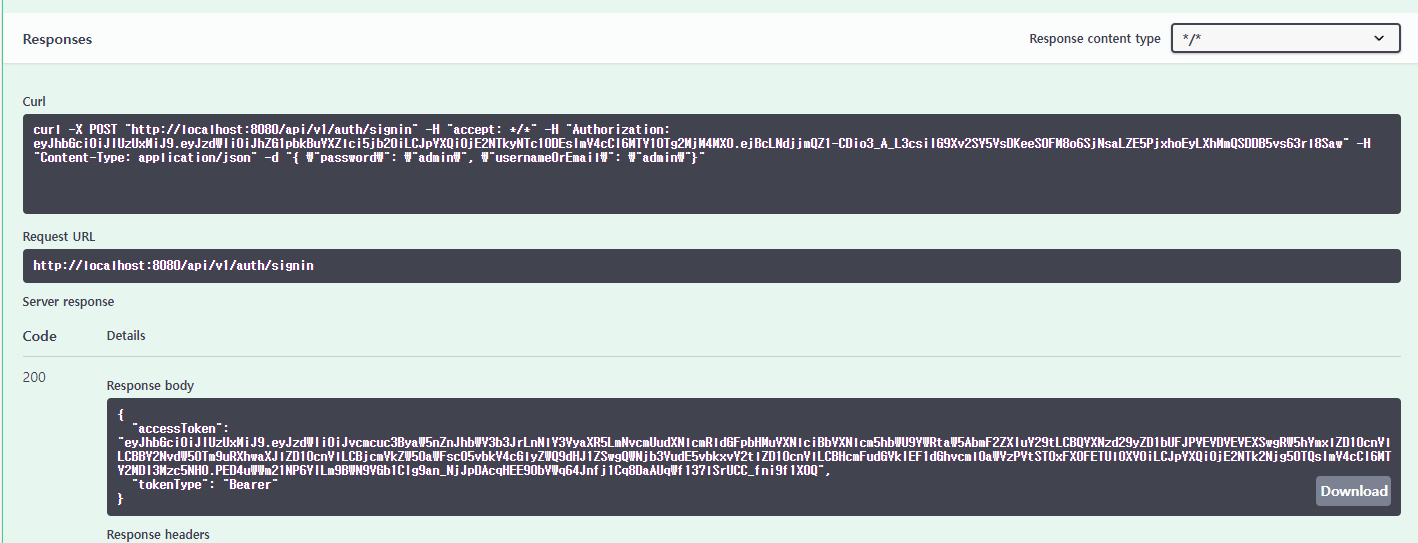
Task: Click the Code column header
Action: click(40, 336)
